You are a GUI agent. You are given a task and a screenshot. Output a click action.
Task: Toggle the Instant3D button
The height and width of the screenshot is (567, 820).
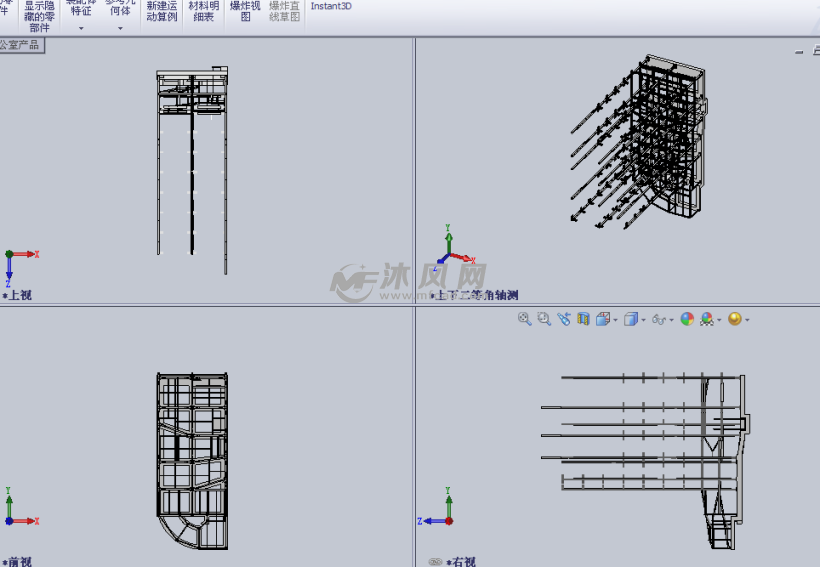[331, 6]
